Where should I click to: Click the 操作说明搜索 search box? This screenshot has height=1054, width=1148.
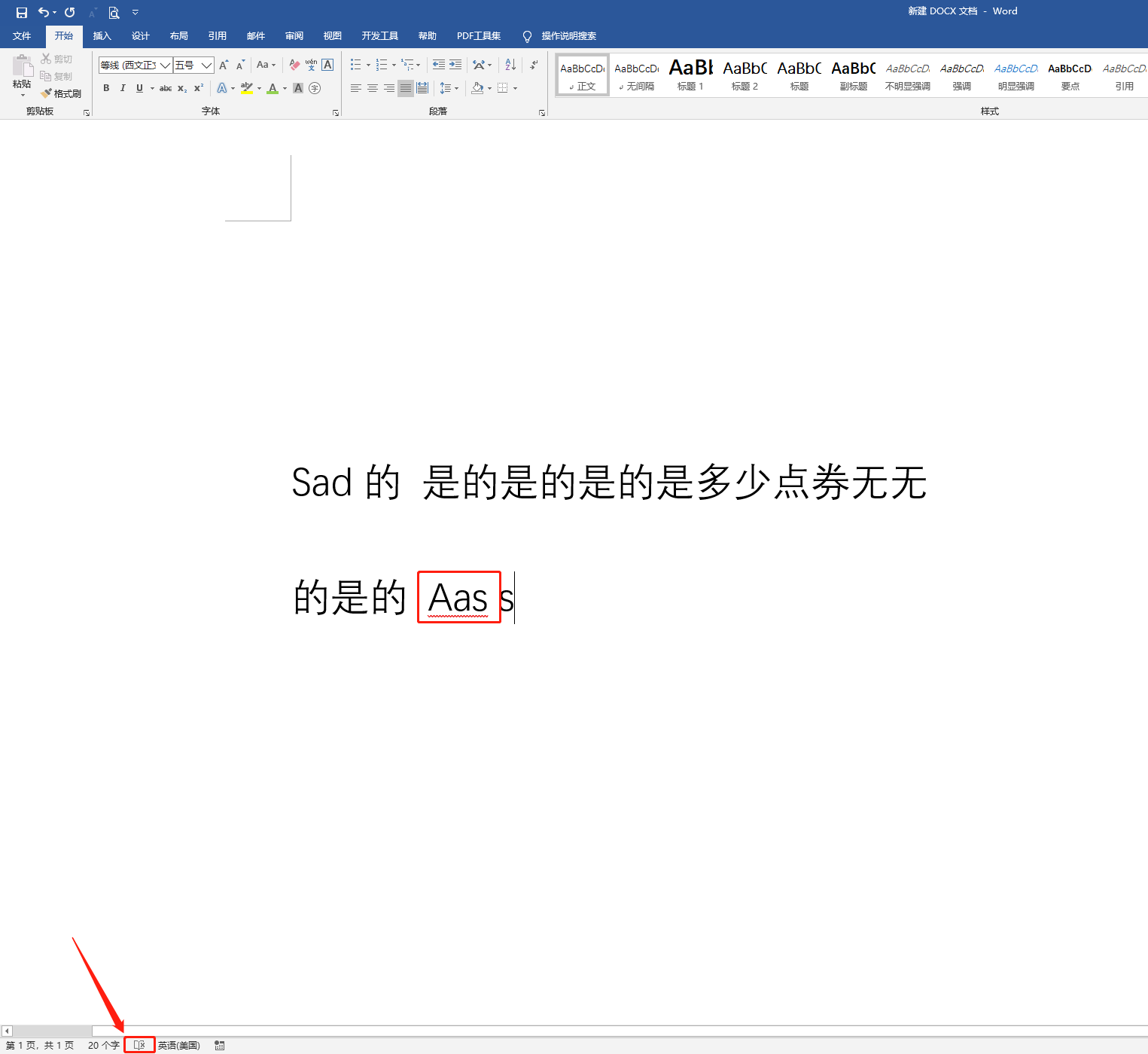[x=569, y=36]
